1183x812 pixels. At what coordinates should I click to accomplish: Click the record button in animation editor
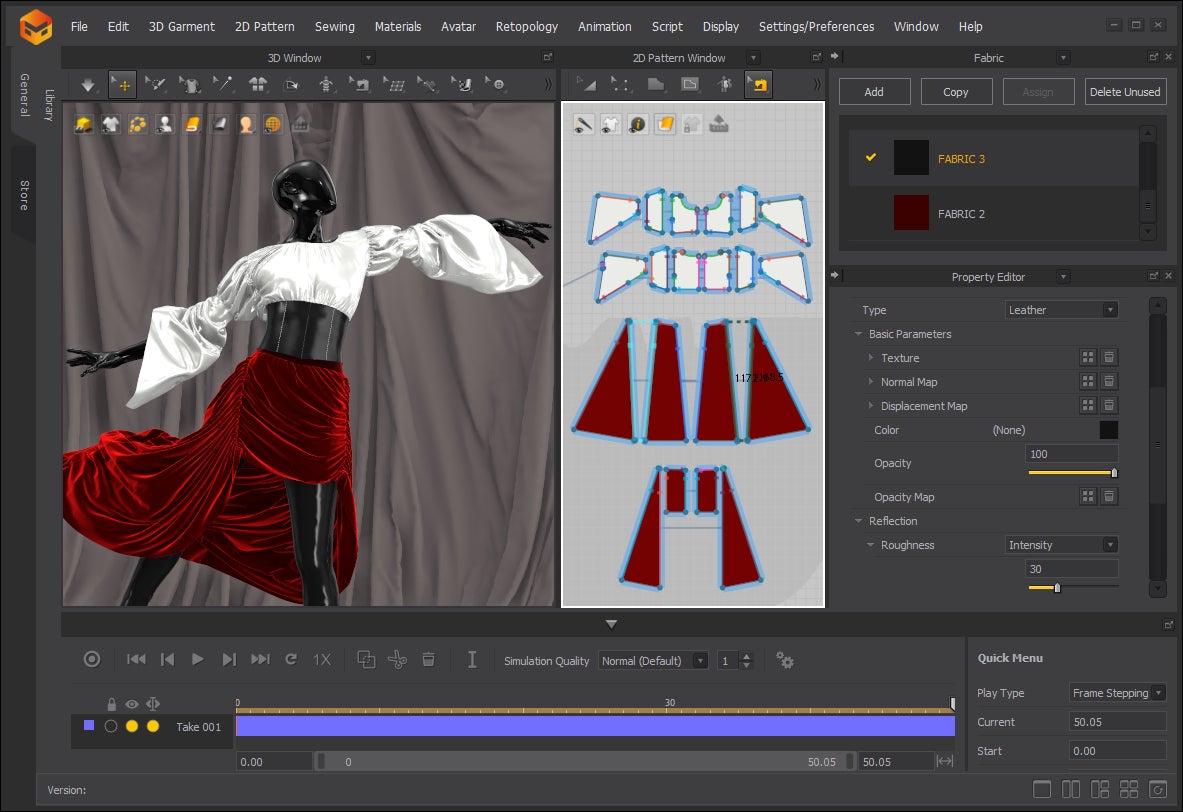pyautogui.click(x=92, y=660)
